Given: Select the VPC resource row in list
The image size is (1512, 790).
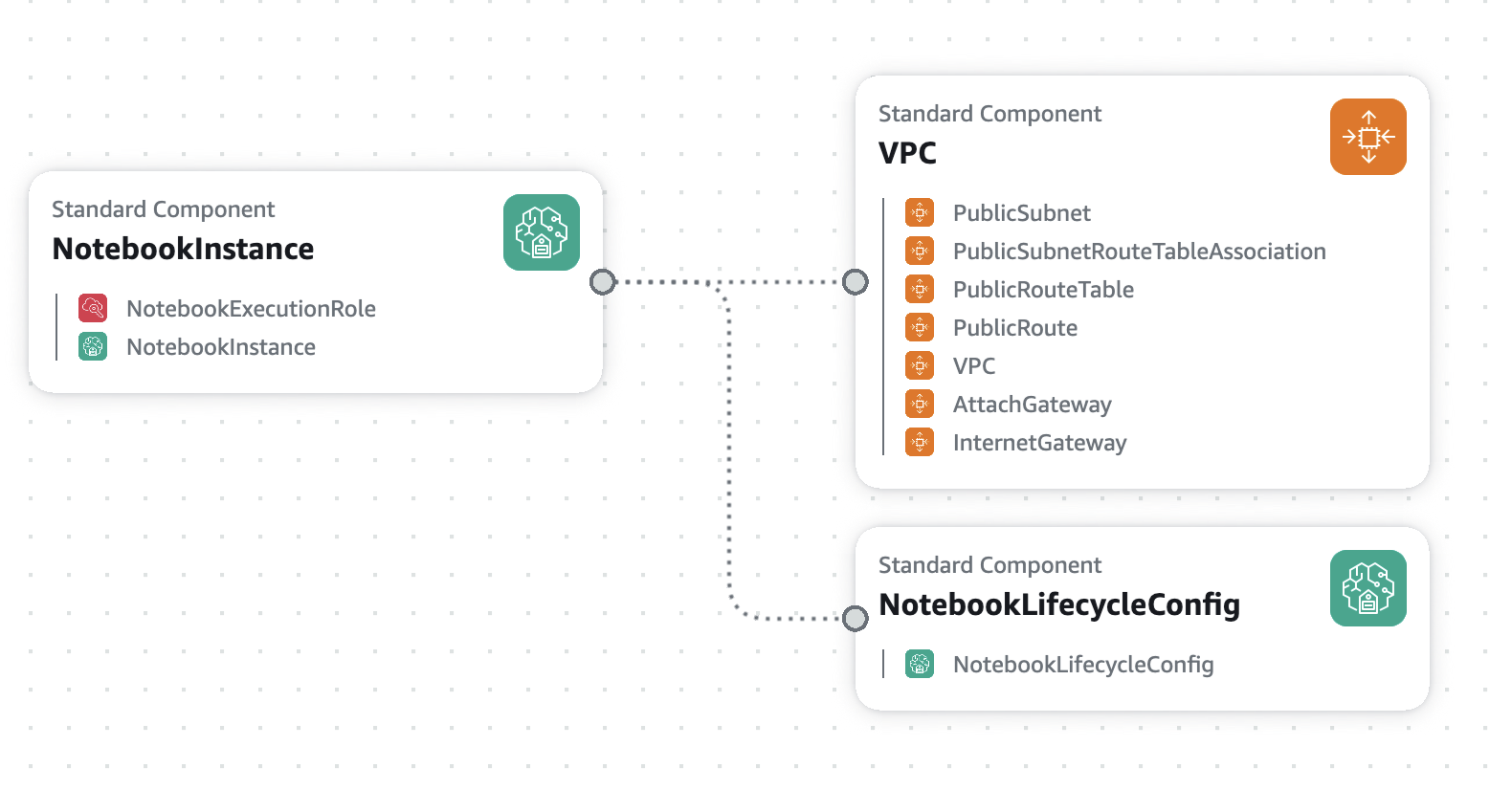Looking at the screenshot, I should [974, 366].
